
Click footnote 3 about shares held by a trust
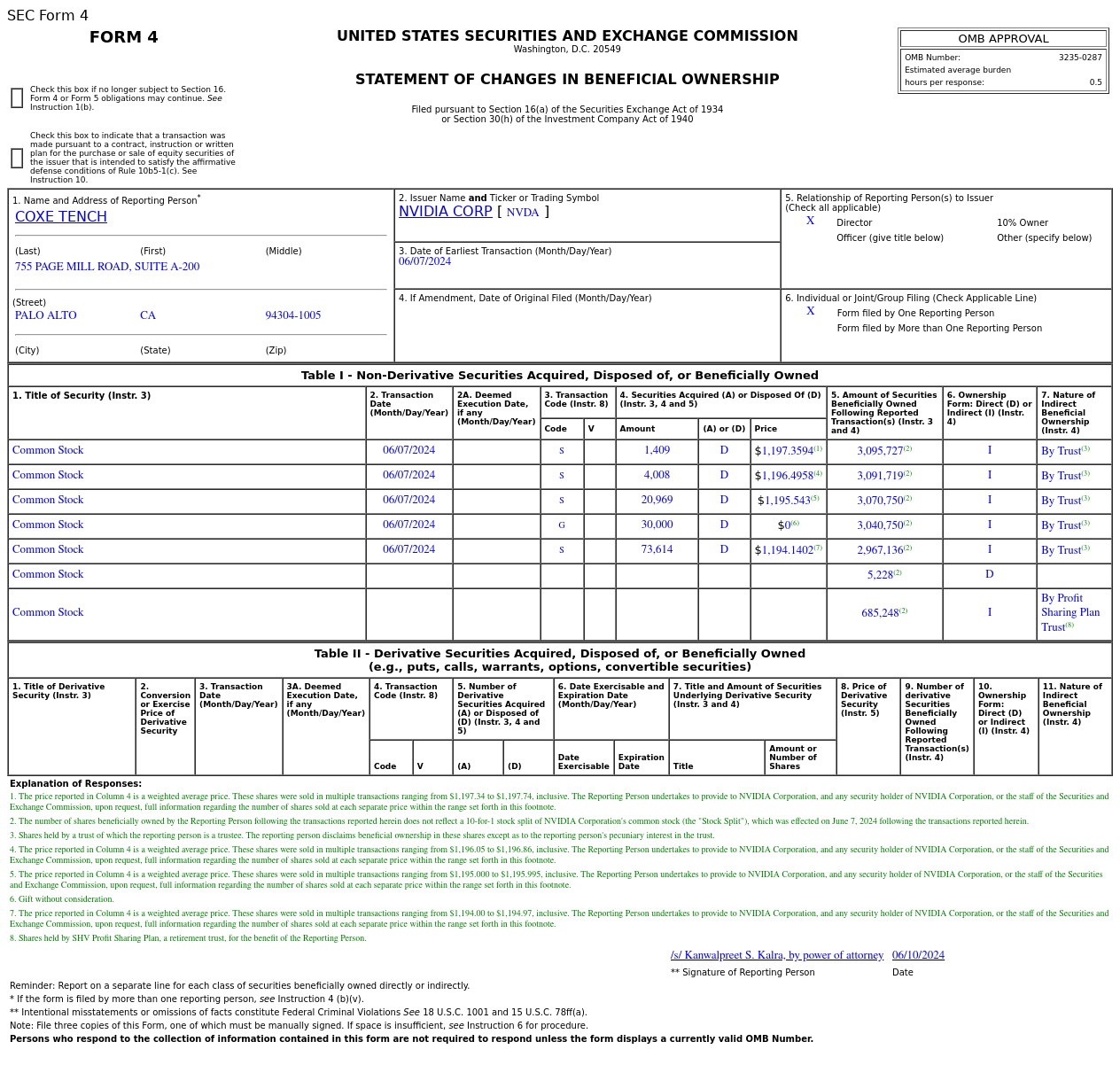pos(362,836)
